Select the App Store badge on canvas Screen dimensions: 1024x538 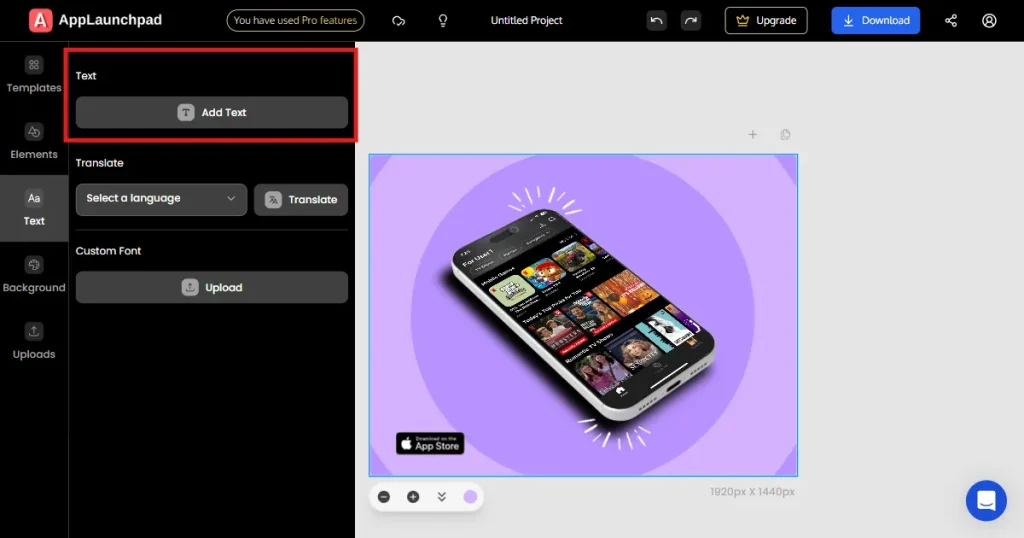[x=430, y=443]
